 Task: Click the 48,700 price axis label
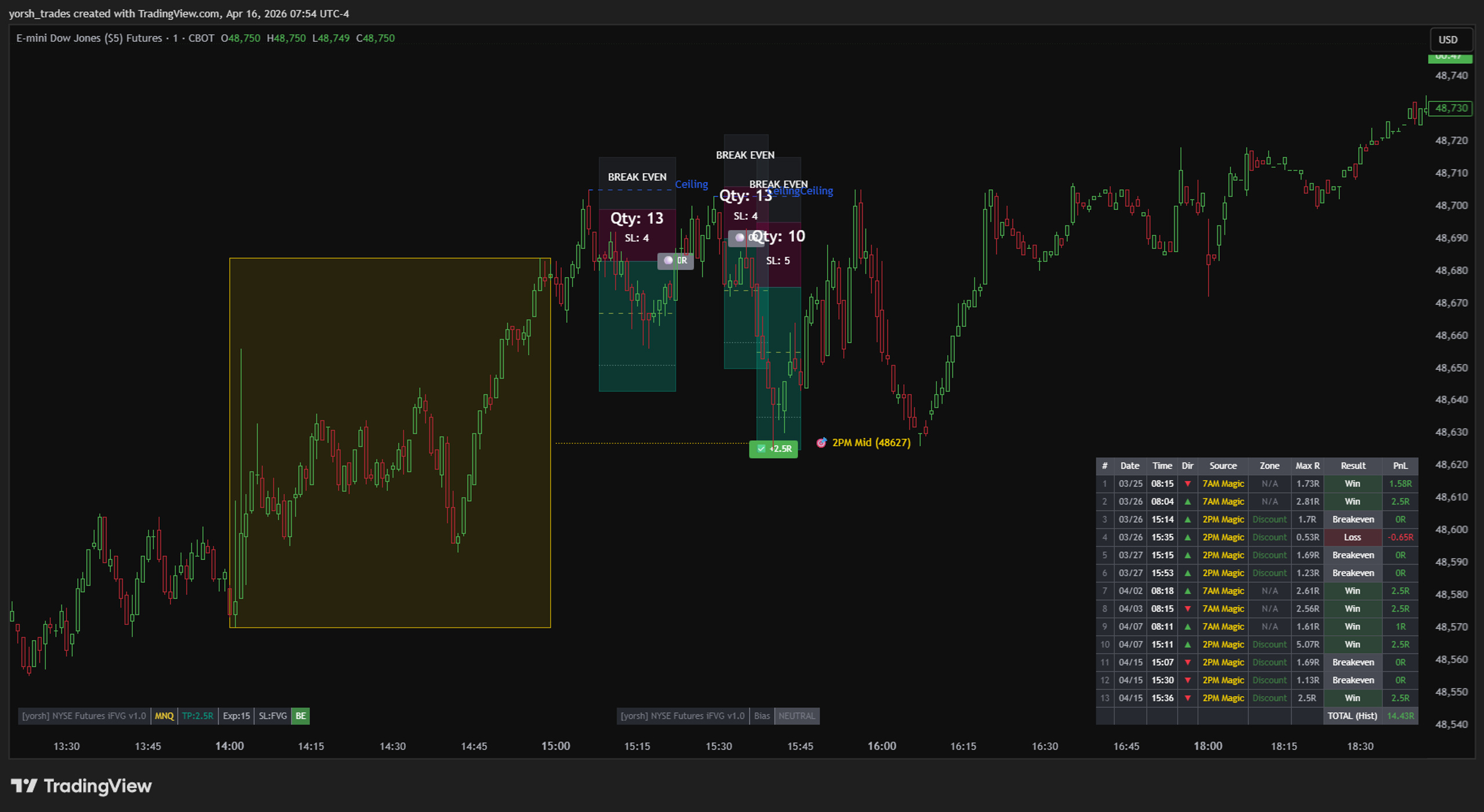1452,205
